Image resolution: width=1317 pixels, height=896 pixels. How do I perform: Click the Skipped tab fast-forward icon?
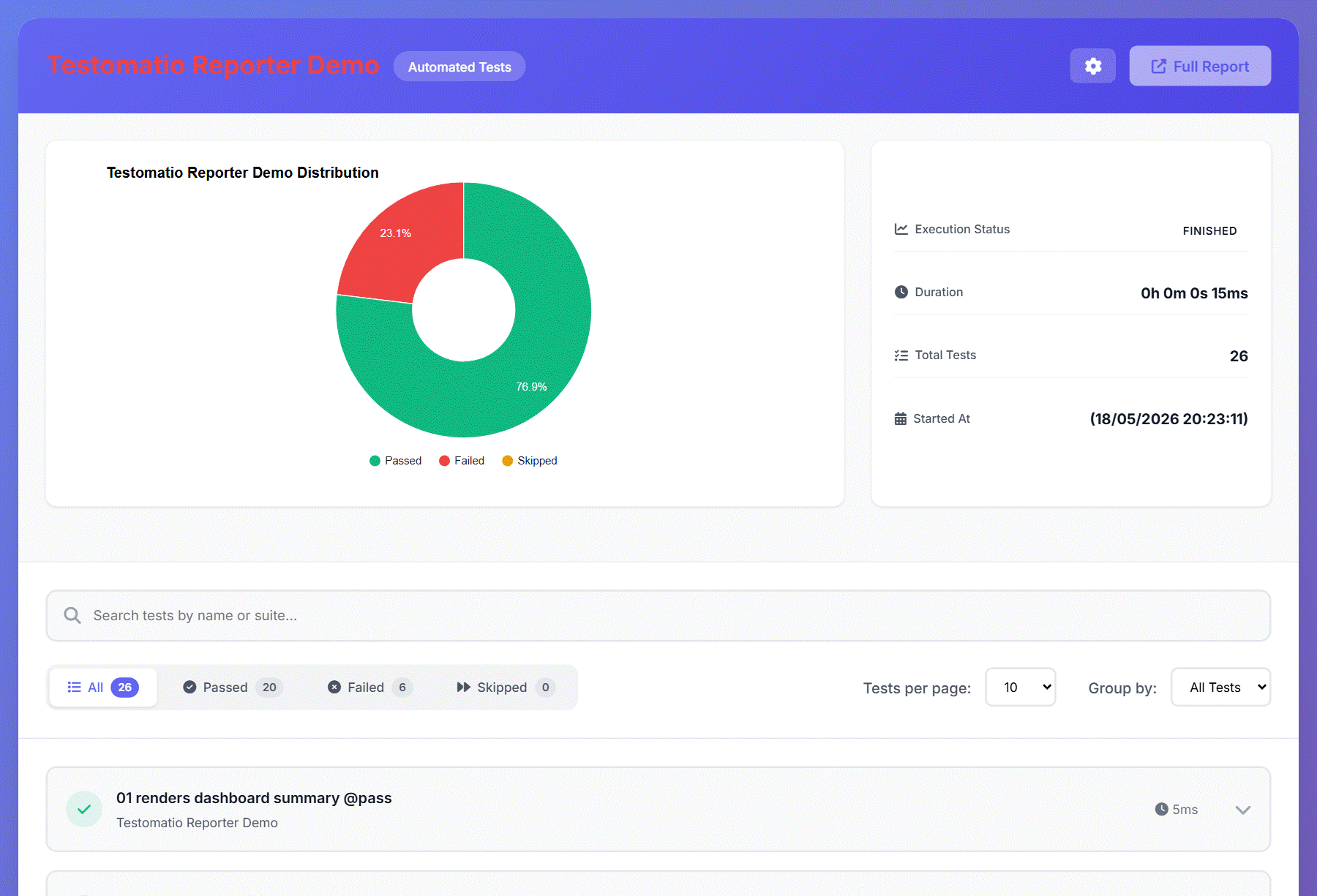(x=463, y=687)
